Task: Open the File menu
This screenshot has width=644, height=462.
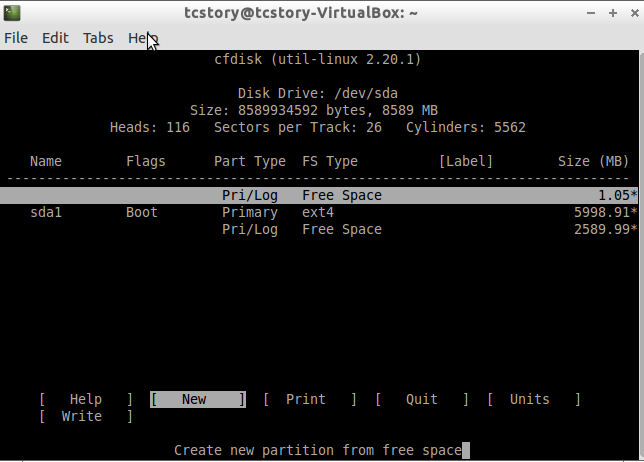Action: coord(16,38)
